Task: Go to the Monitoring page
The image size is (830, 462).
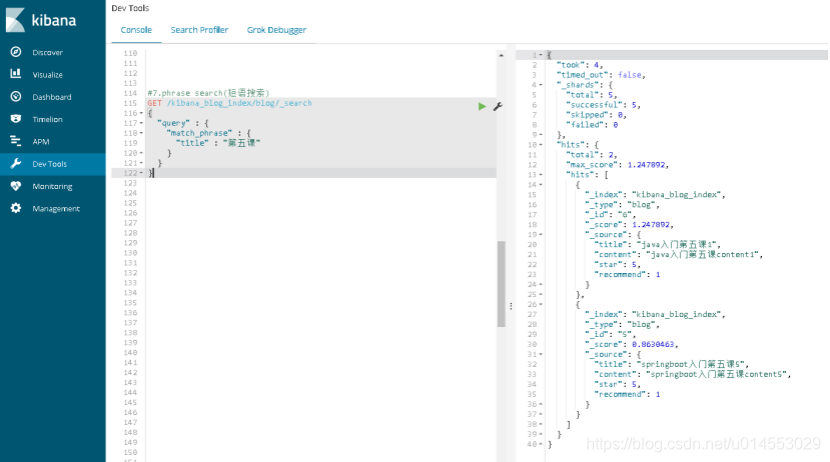Action: click(x=52, y=186)
